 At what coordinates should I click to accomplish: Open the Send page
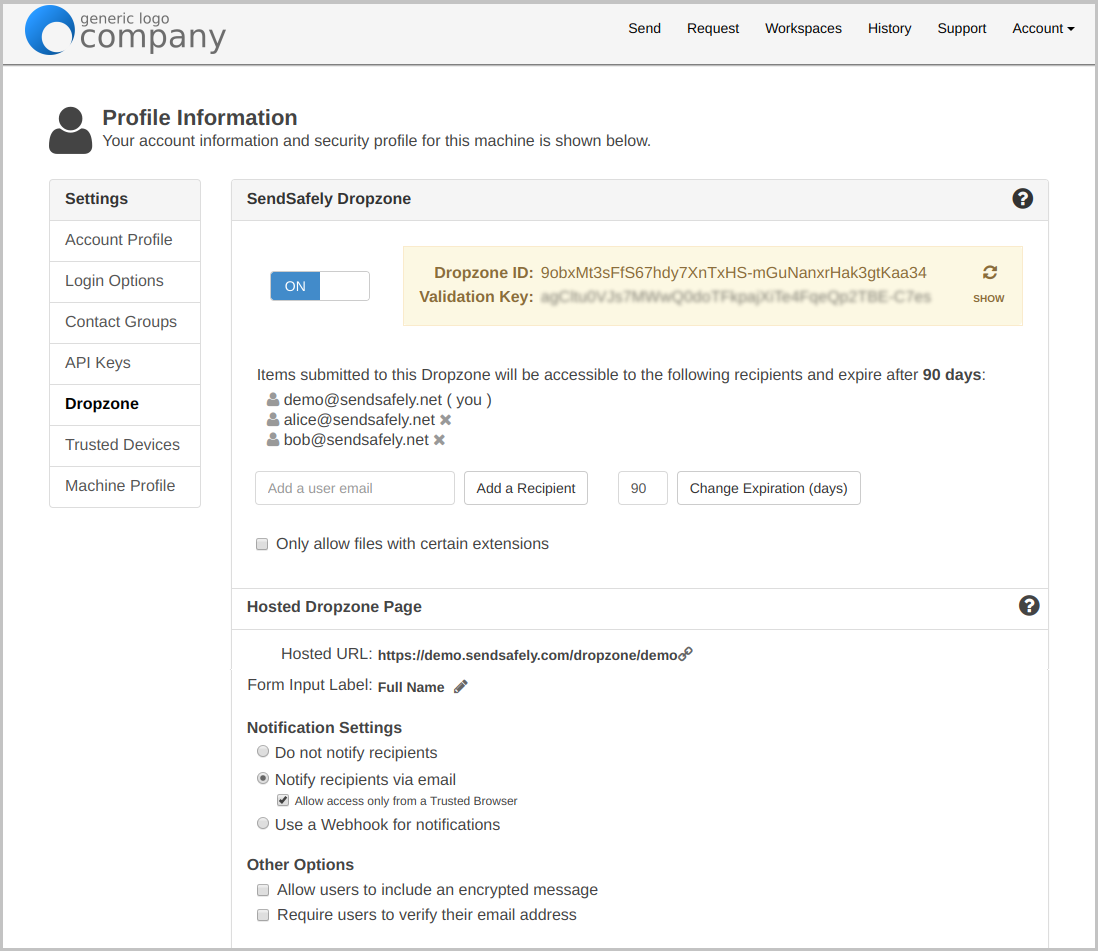pyautogui.click(x=644, y=29)
